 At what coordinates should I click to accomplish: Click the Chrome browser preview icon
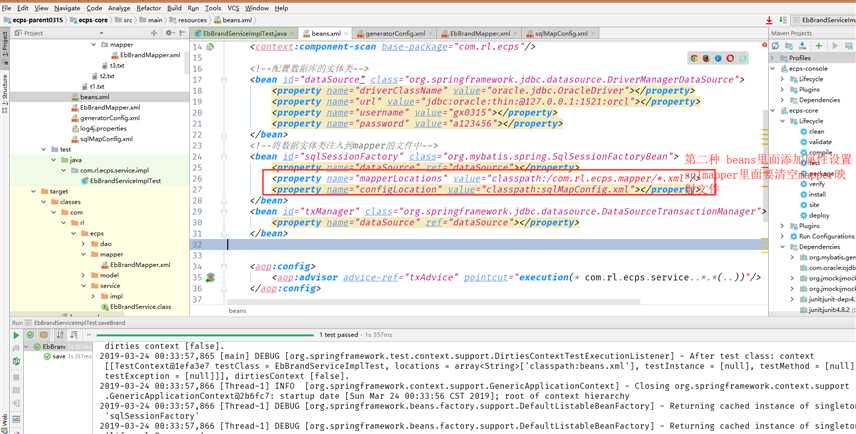(694, 58)
